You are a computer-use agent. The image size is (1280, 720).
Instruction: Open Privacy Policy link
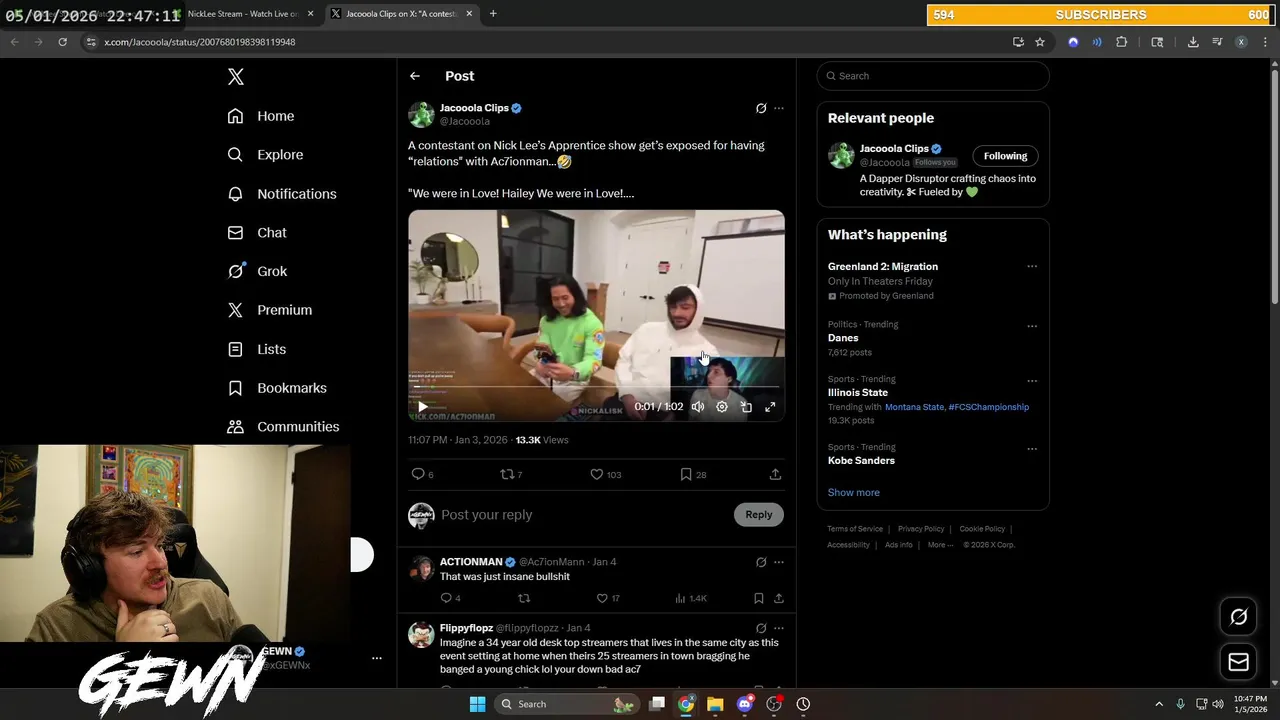tap(921, 529)
